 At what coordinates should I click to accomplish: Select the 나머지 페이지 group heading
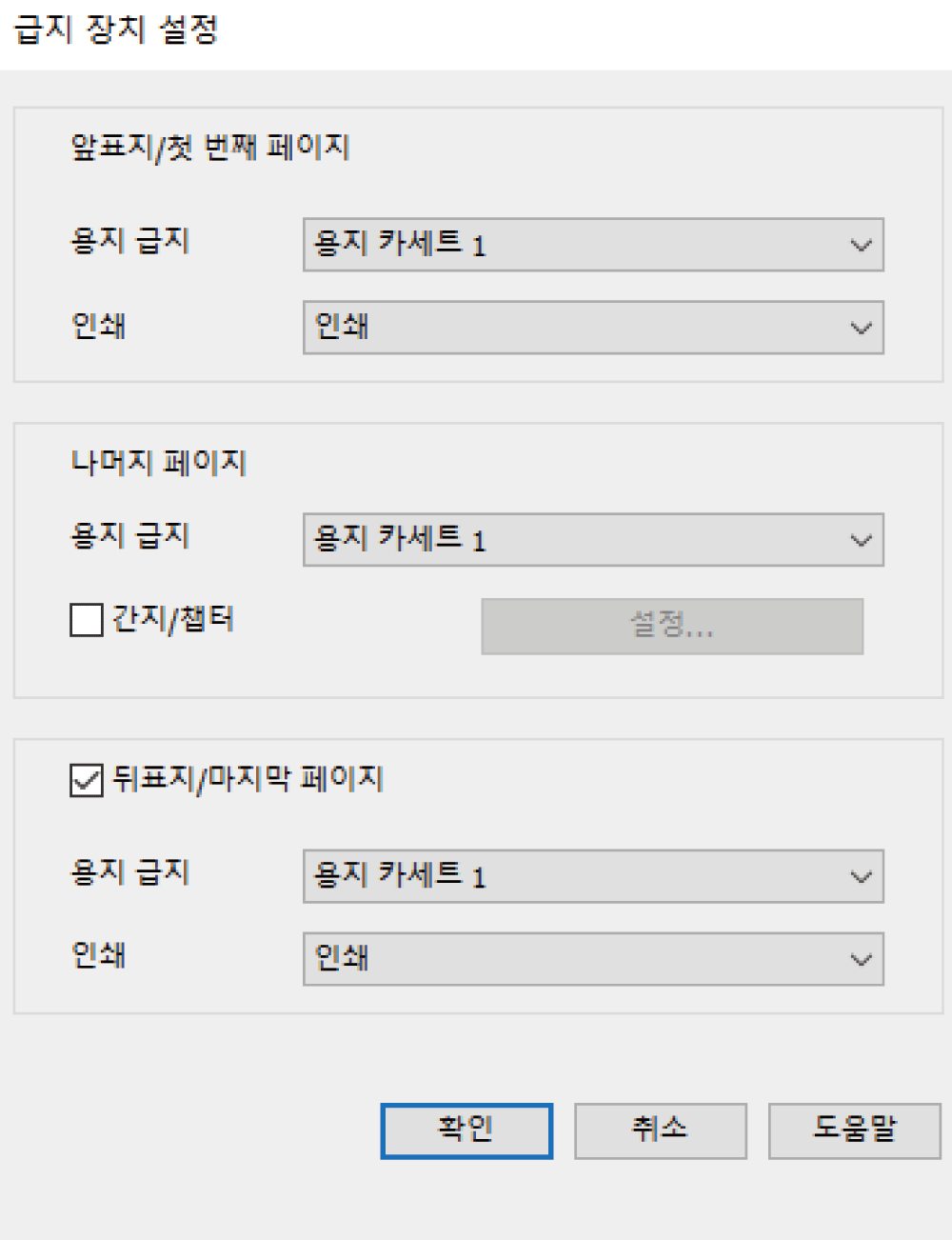[x=159, y=463]
